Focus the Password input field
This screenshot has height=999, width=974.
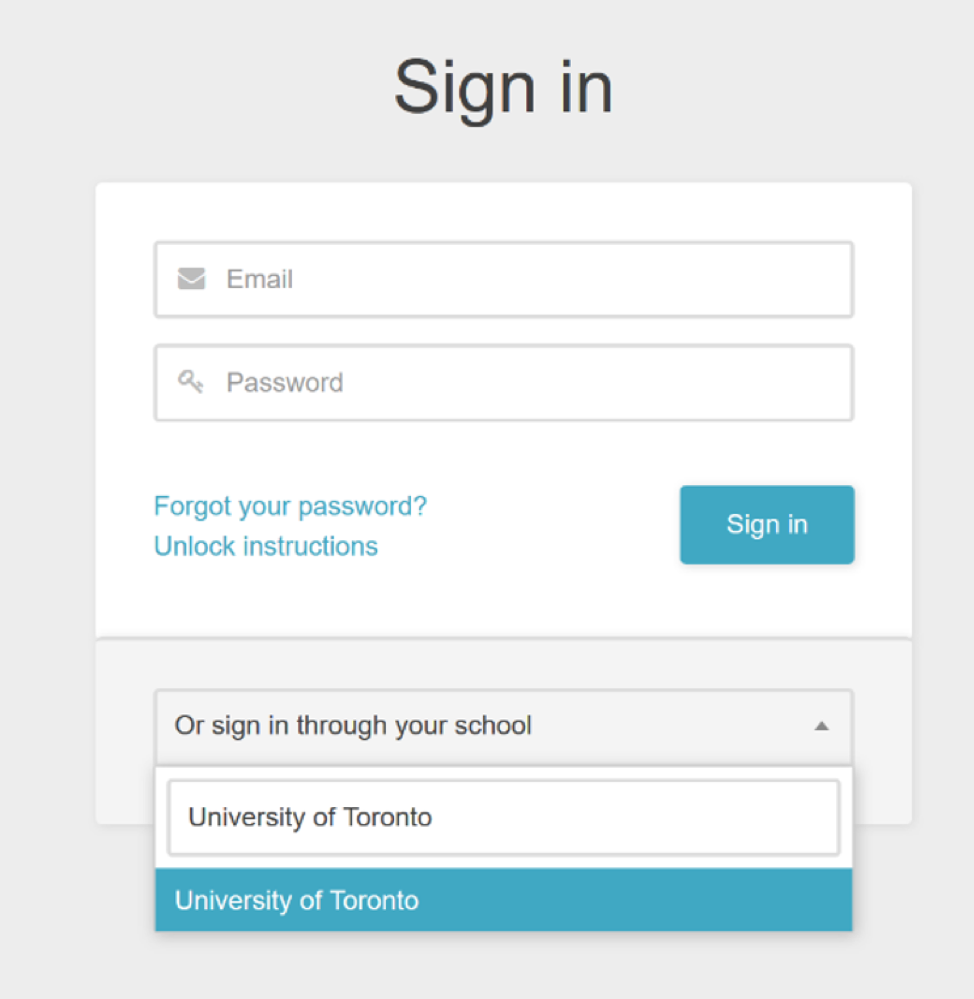click(504, 383)
